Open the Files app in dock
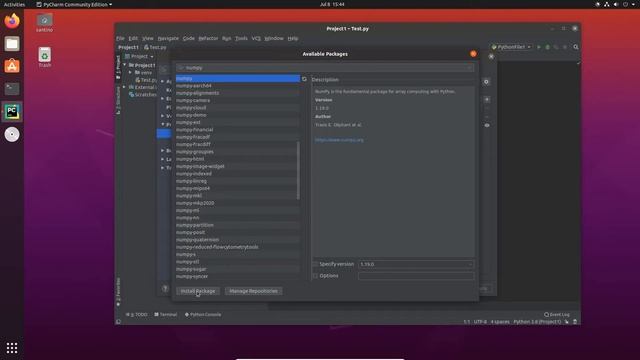 [x=12, y=44]
